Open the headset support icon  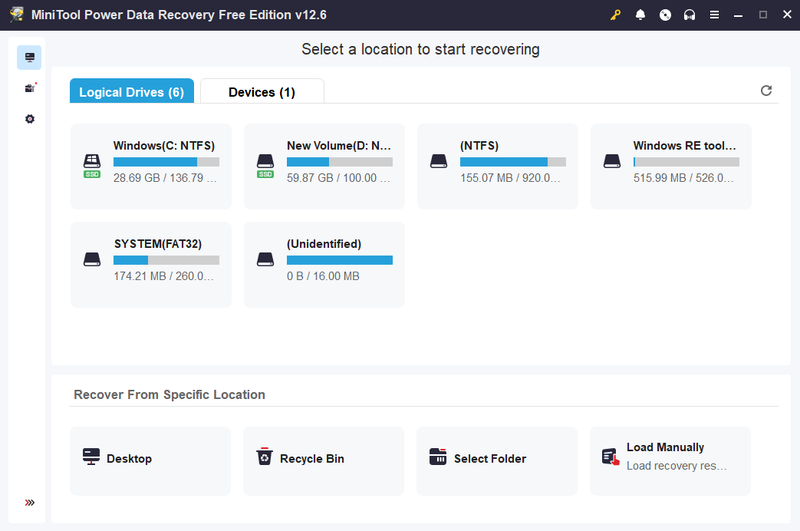coord(689,15)
